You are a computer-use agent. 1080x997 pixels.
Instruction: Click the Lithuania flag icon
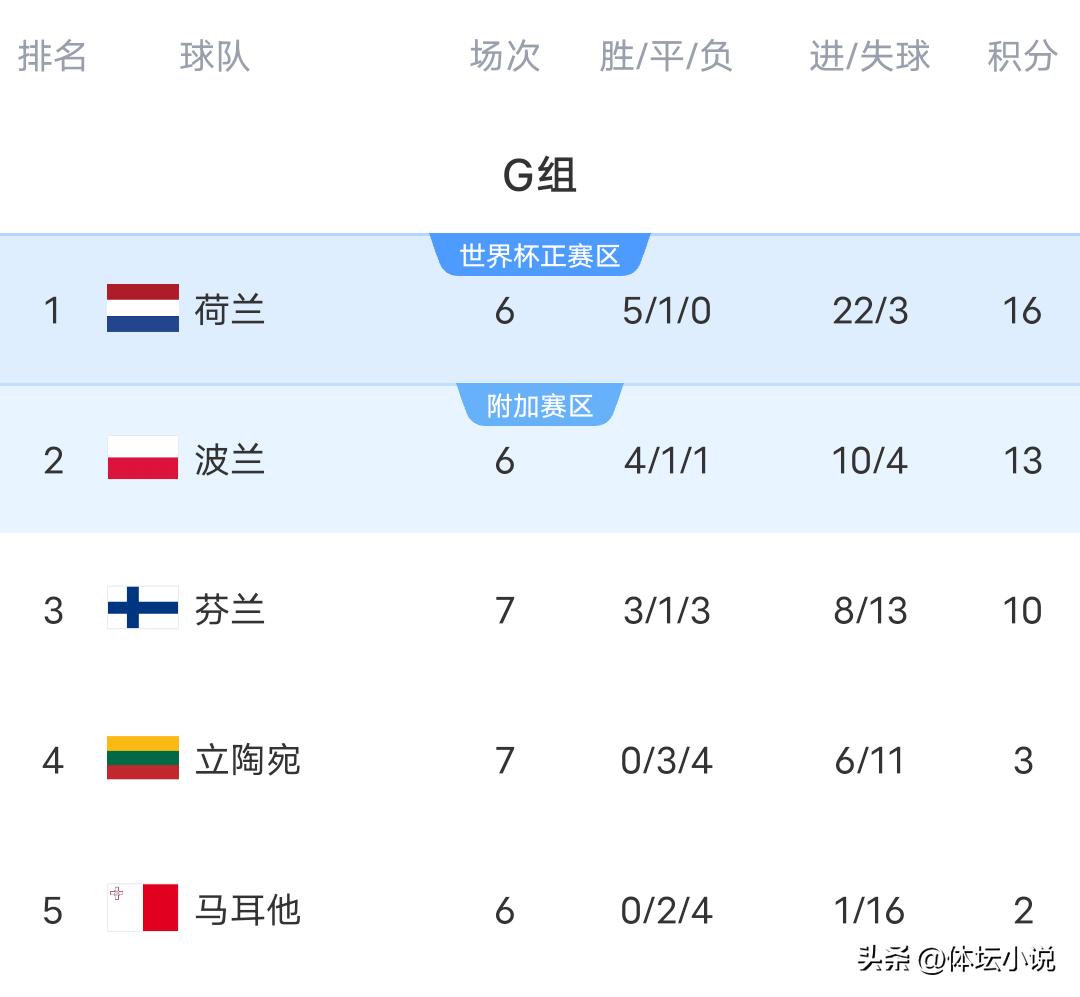coord(143,758)
